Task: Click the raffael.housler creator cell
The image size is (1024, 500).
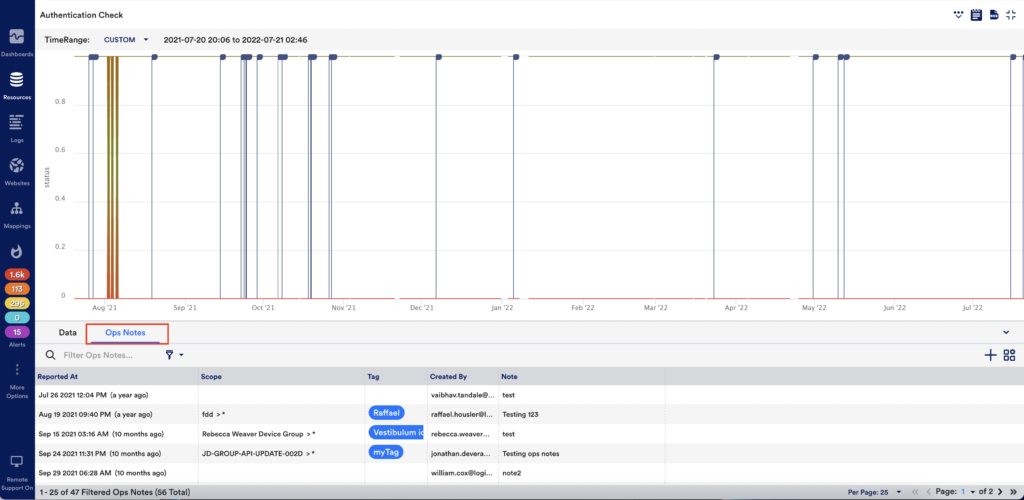Action: point(462,414)
